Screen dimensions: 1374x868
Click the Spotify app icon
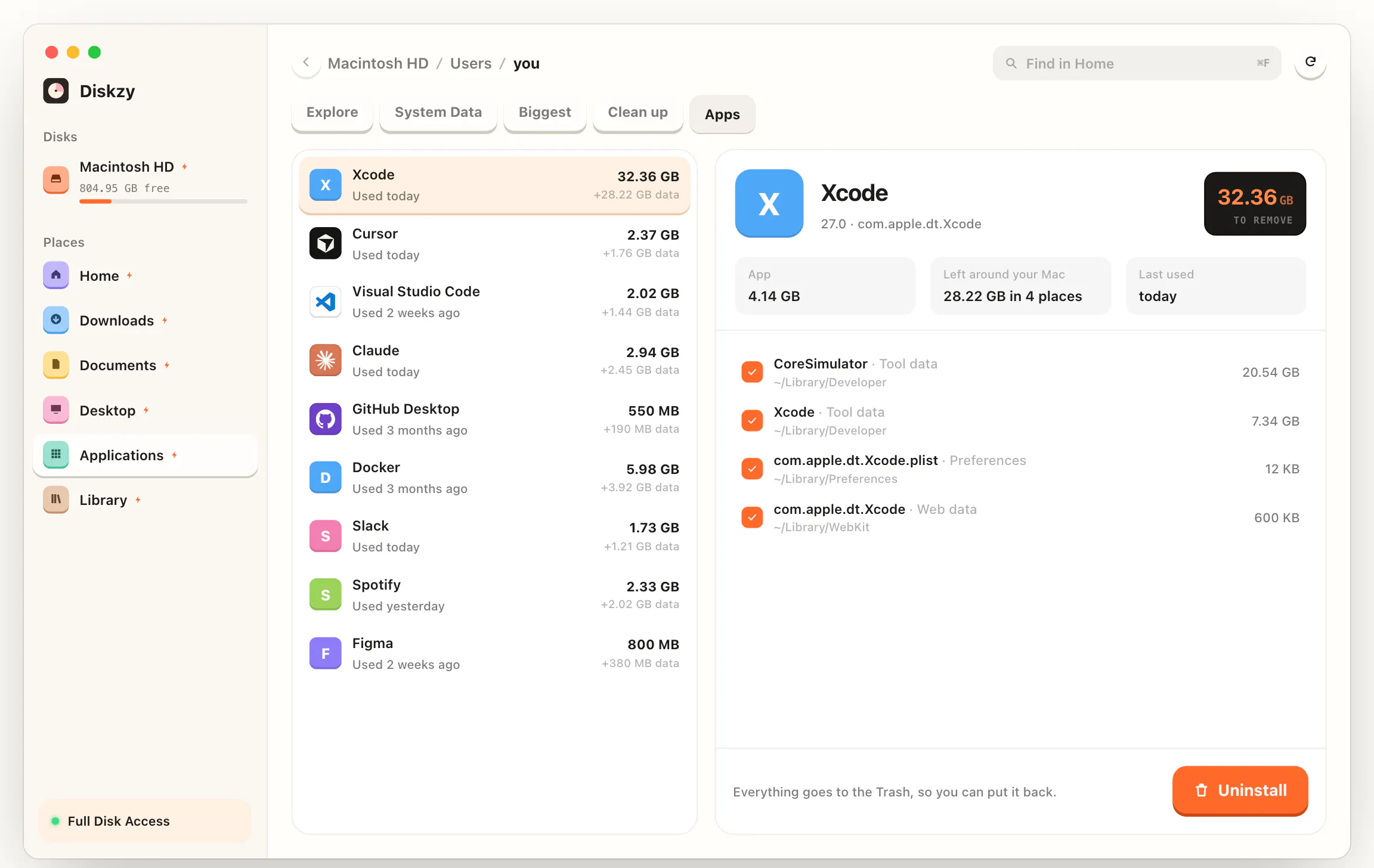325,594
